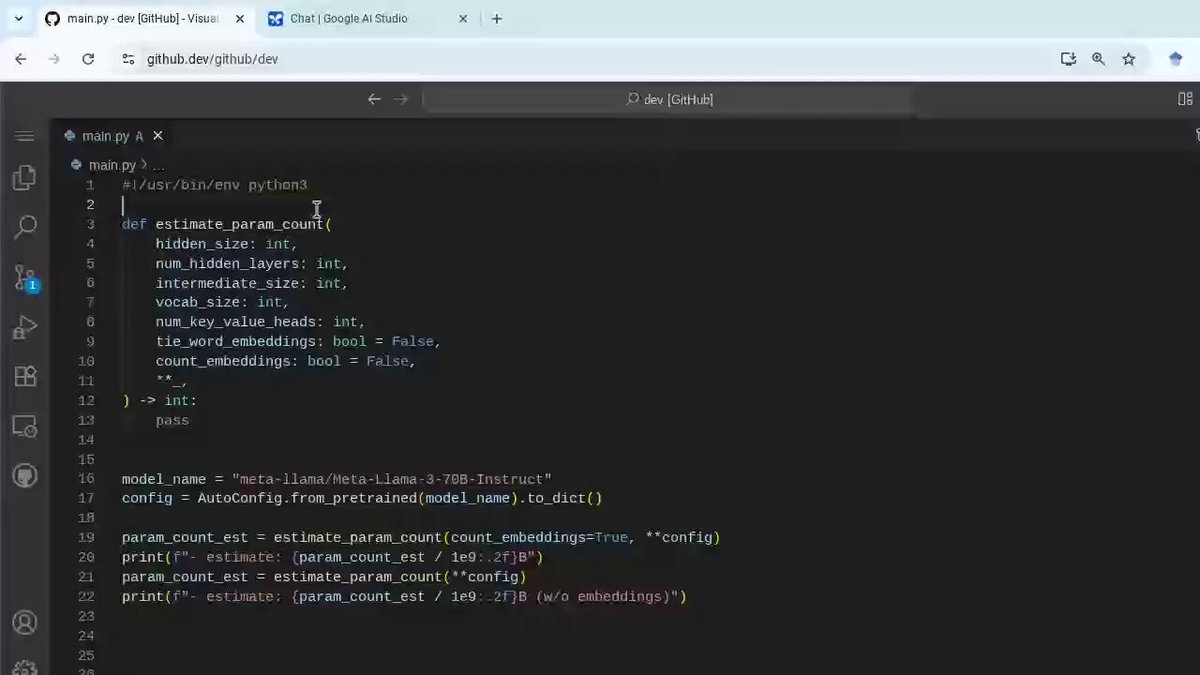Click the 'pass' statement on line 13
Image resolution: width=1200 pixels, height=675 pixels.
172,421
